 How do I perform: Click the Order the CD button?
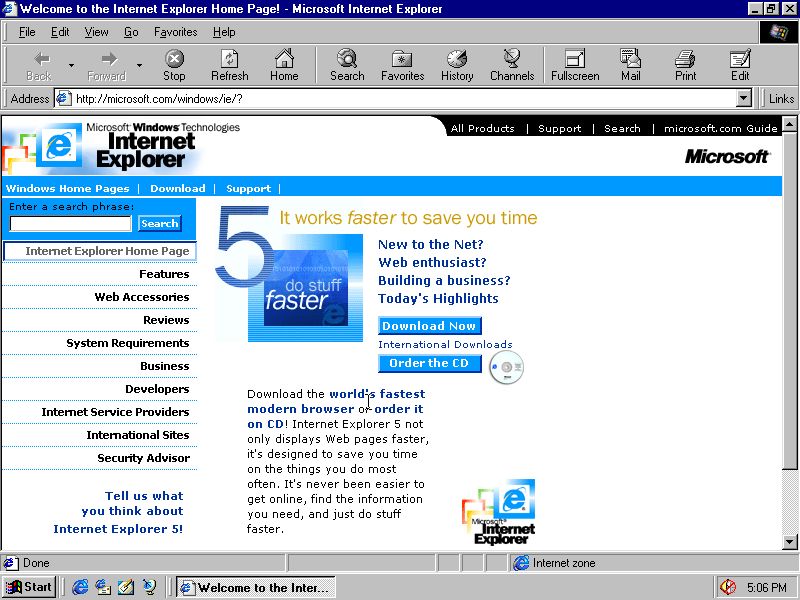coord(430,363)
